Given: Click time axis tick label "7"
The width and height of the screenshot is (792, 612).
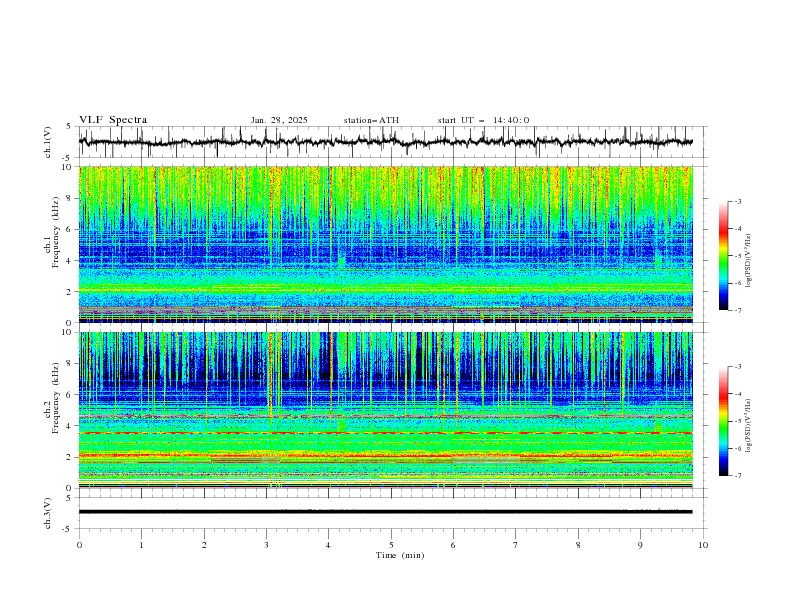Looking at the screenshot, I should [516, 545].
